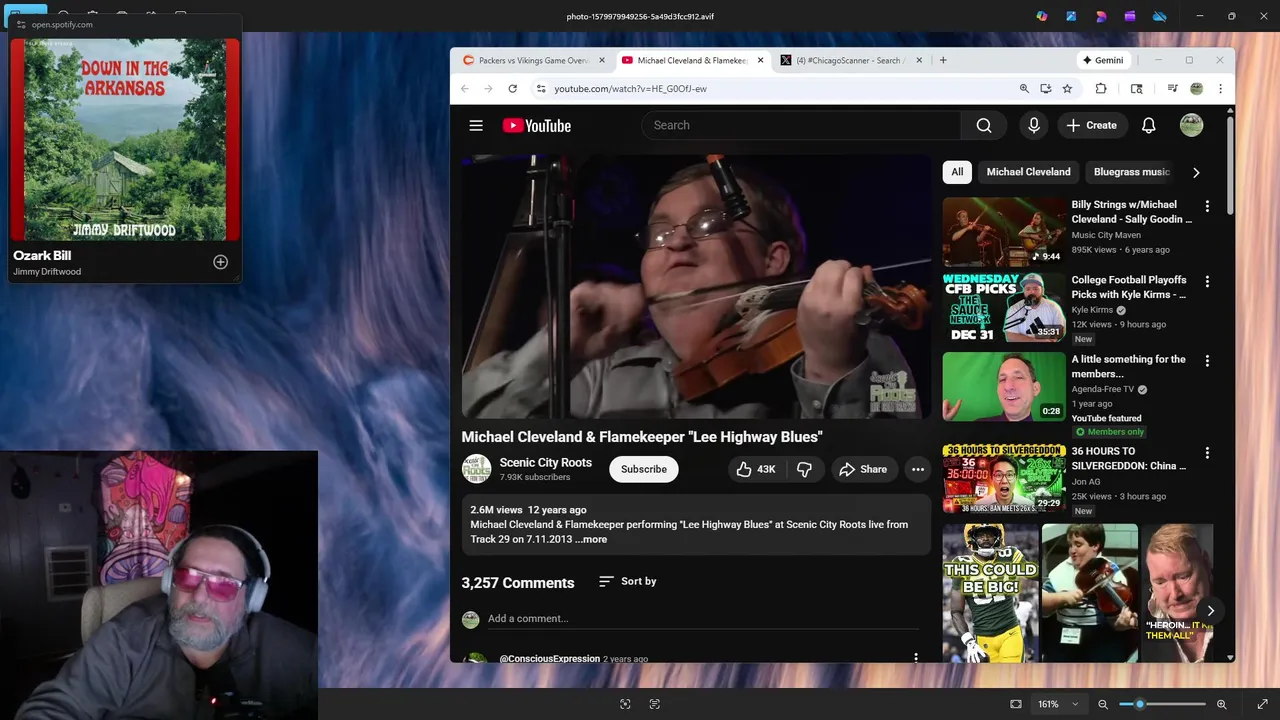
Task: Go to the YouTube home logo
Action: (x=536, y=125)
